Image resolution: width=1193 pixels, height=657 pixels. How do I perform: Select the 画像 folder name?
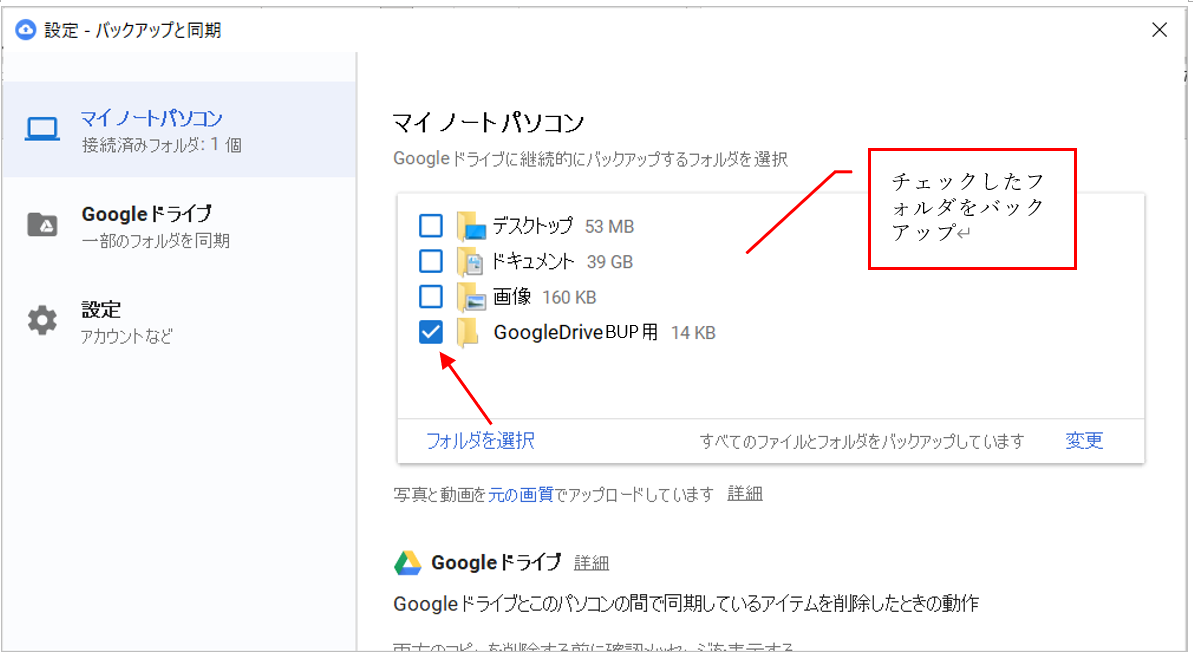tap(512, 297)
